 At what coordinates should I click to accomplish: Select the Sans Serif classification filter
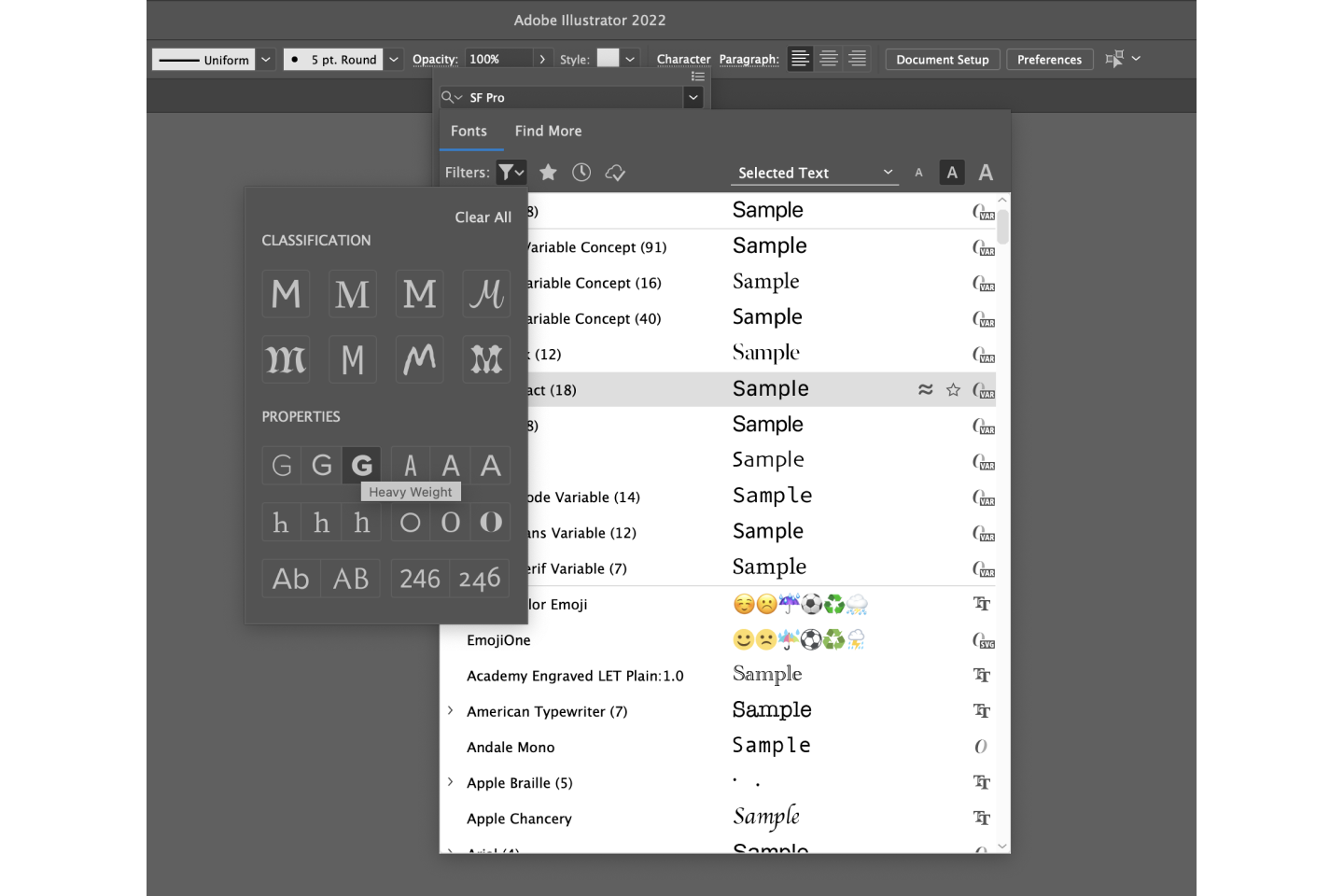286,294
